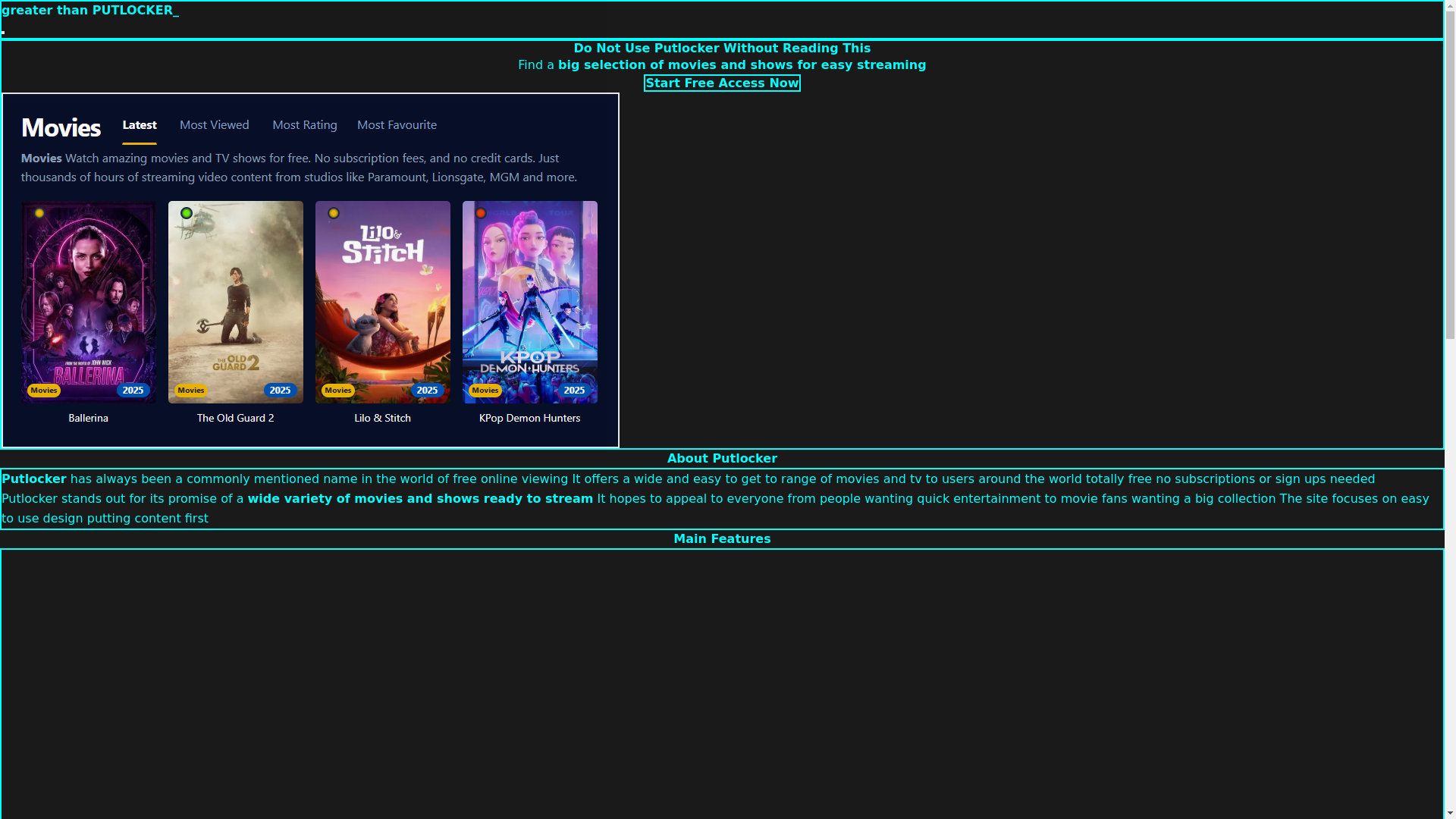
Task: Click the Start Free Access Now button
Action: click(722, 83)
